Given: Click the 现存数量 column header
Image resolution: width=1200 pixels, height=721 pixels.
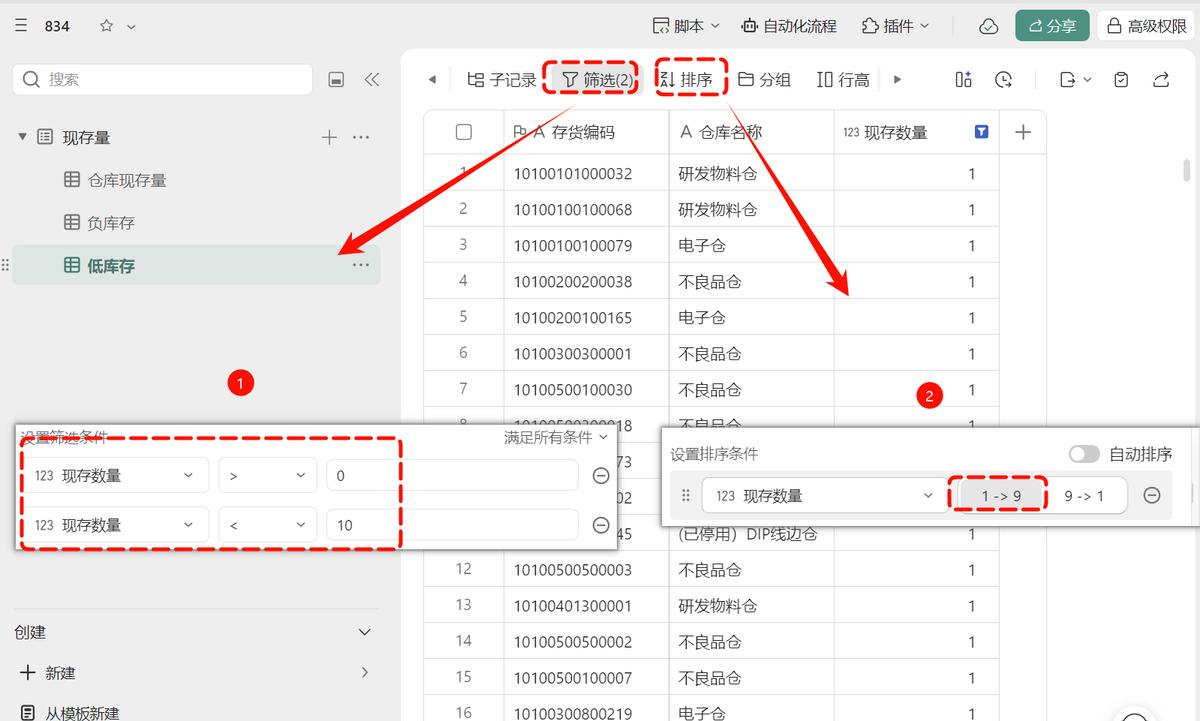Looking at the screenshot, I should pos(917,132).
